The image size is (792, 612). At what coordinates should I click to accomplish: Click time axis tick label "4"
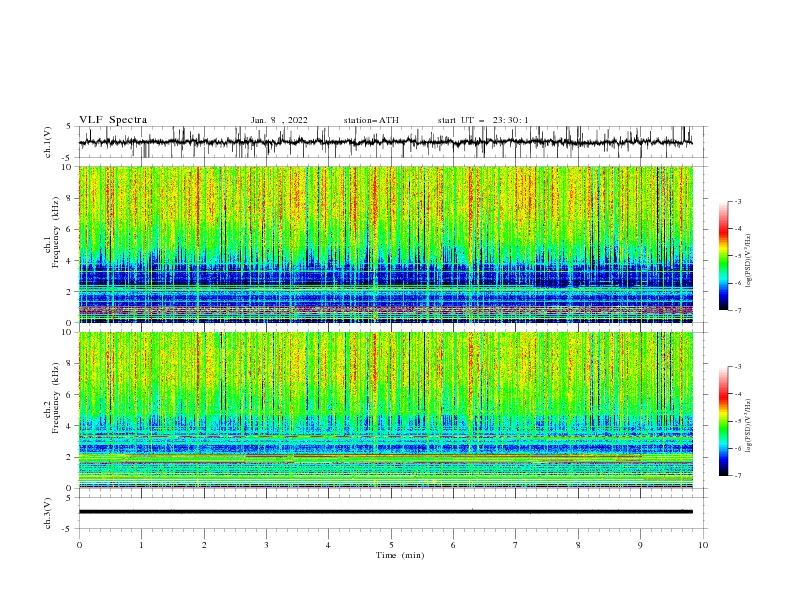[x=328, y=545]
